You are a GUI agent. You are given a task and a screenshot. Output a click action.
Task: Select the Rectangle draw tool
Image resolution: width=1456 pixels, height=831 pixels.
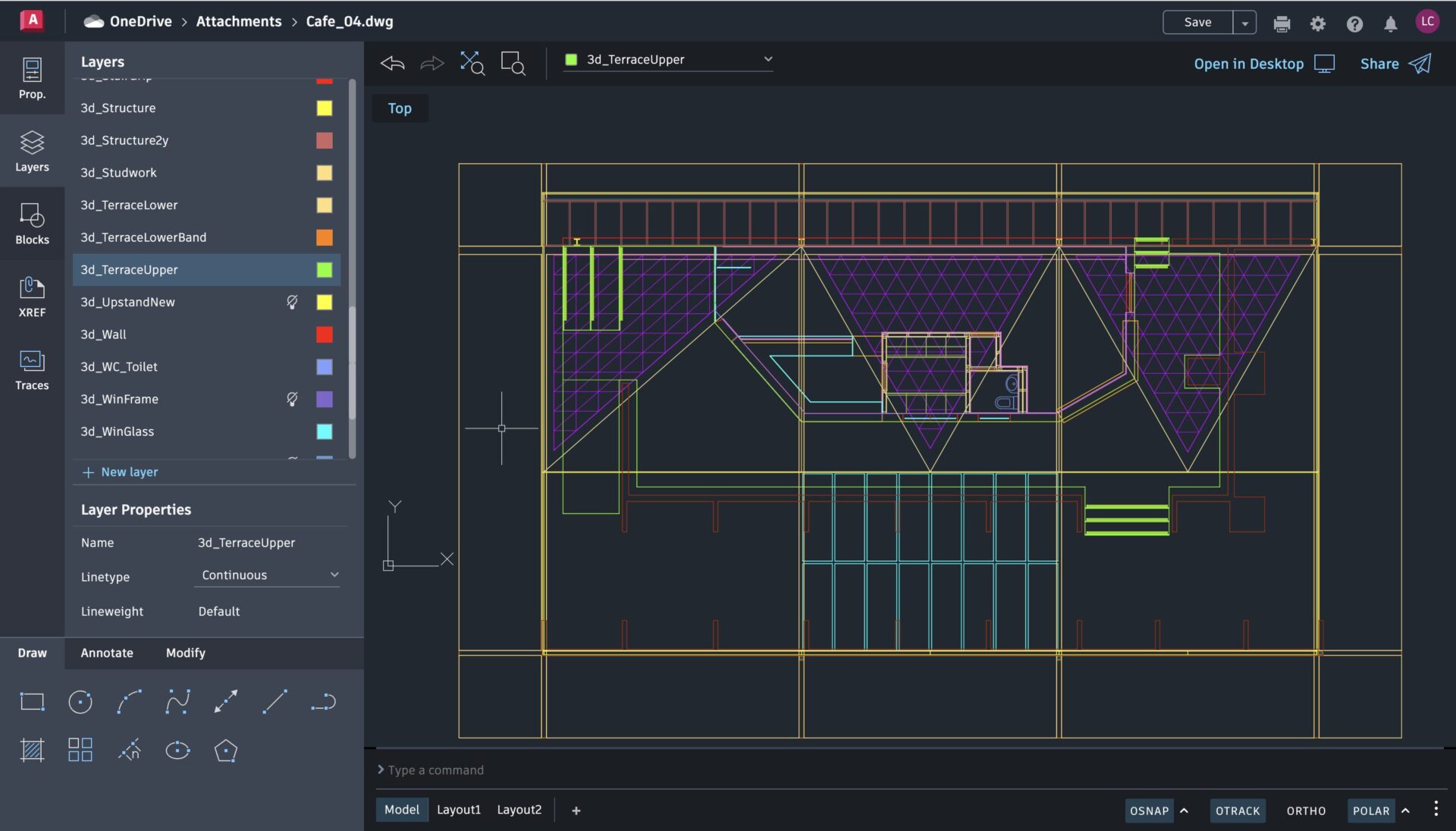tap(32, 701)
